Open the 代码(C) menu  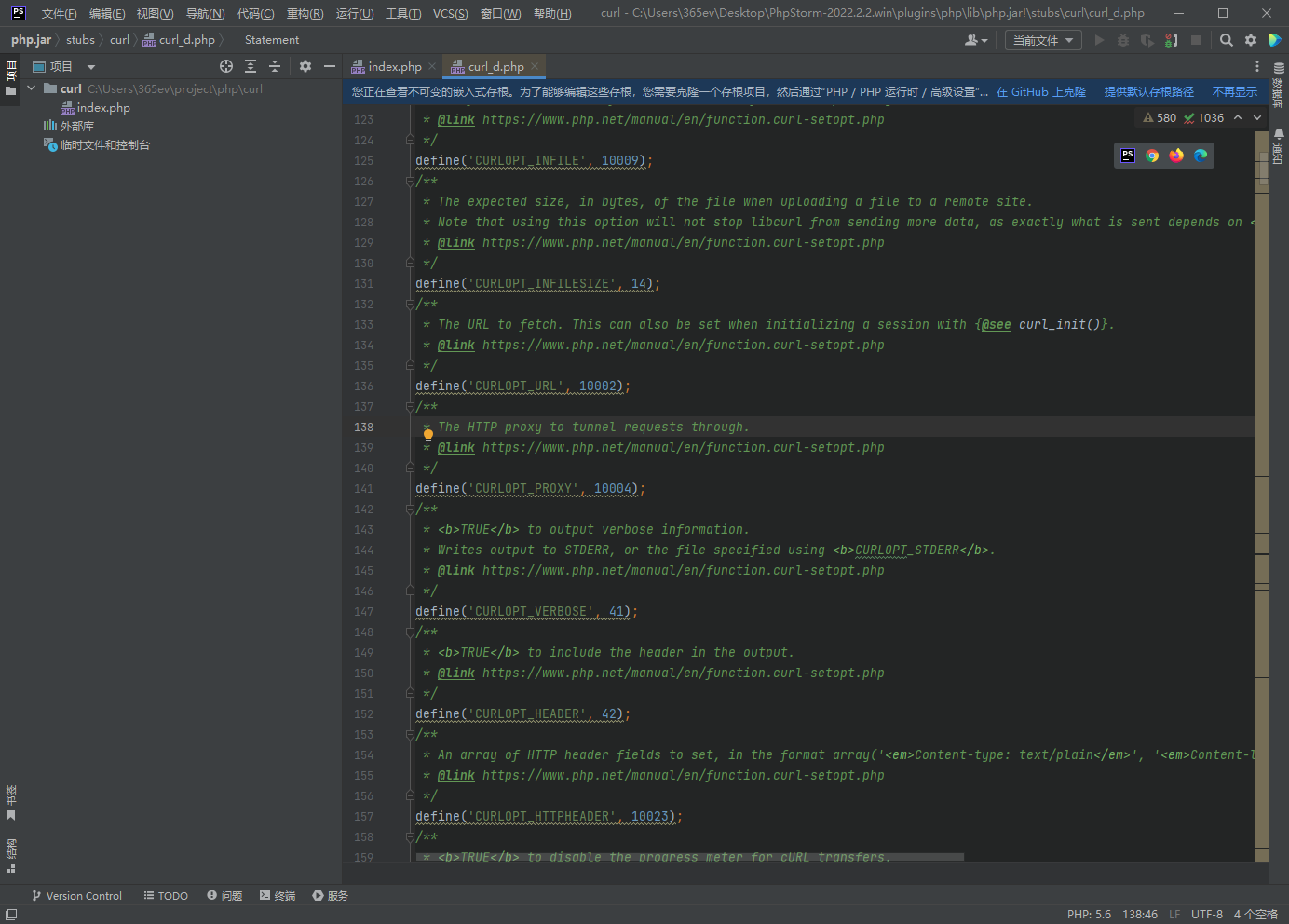[x=255, y=13]
